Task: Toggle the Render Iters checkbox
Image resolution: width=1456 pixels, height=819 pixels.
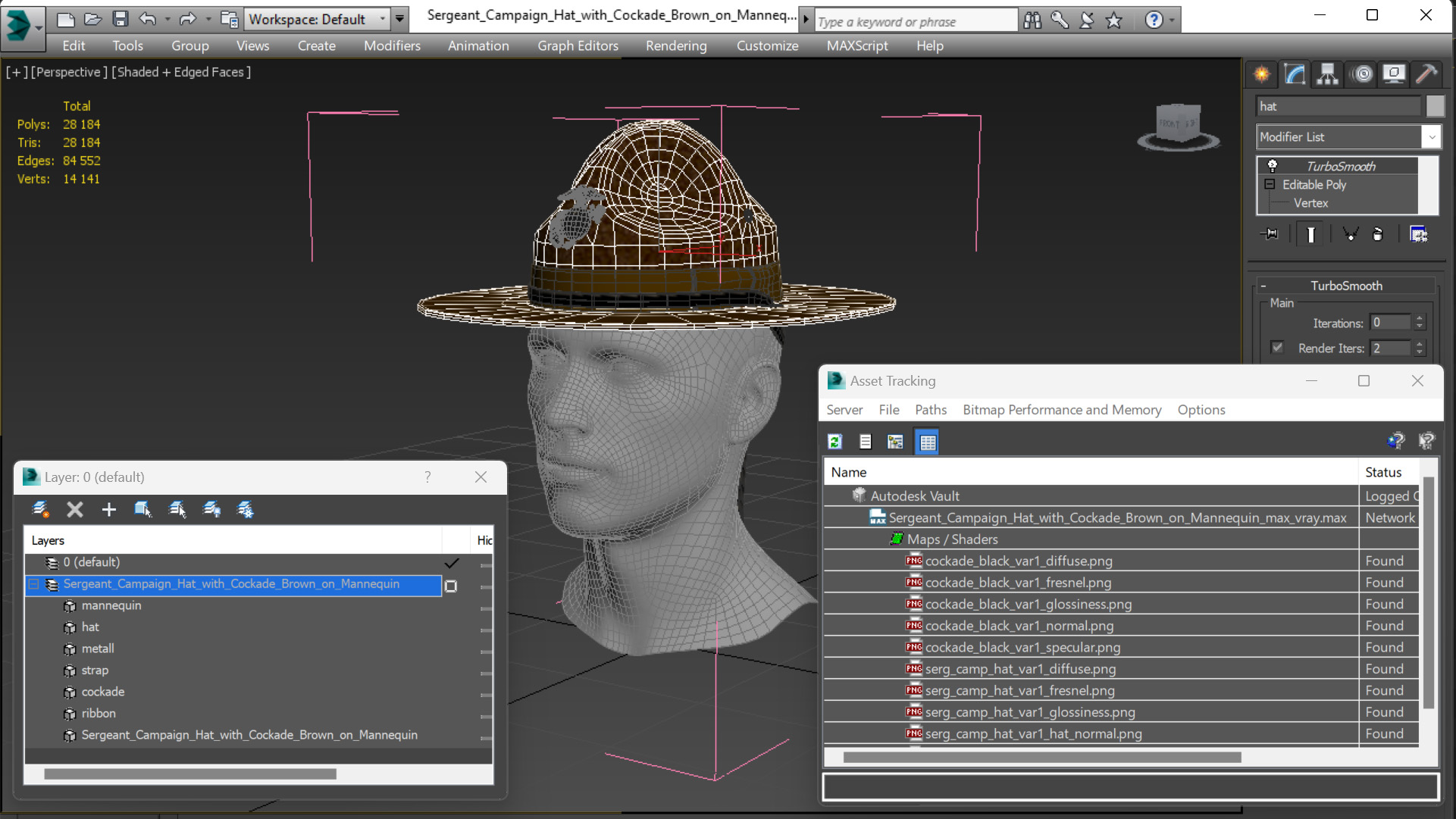Action: coord(1277,348)
